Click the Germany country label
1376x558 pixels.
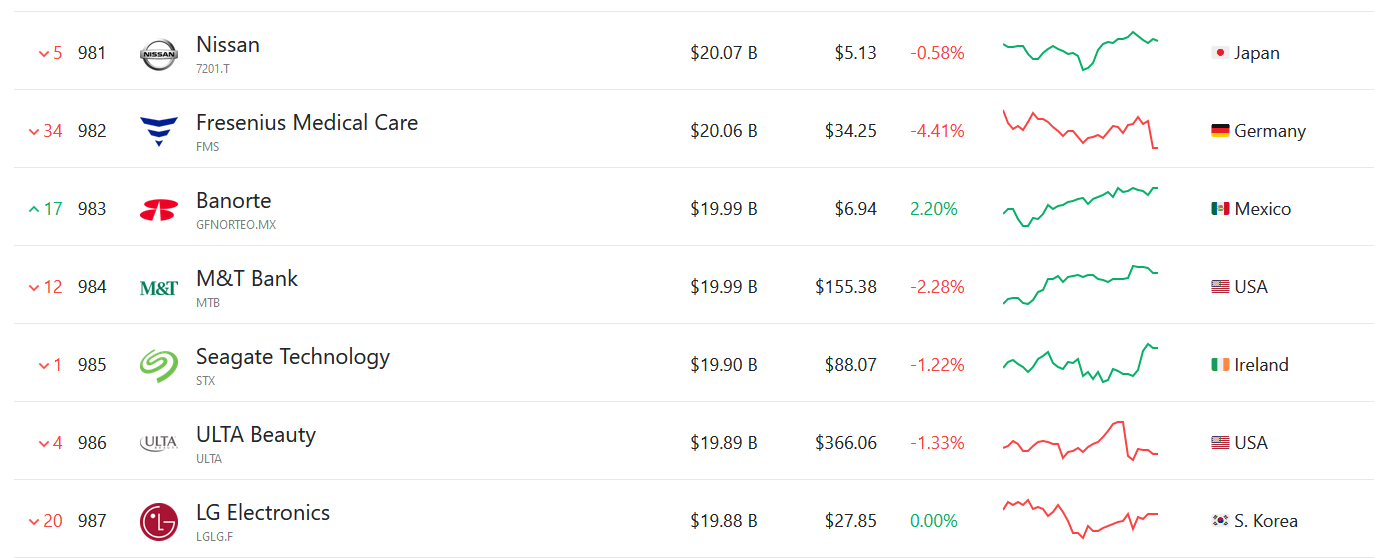click(x=1269, y=131)
